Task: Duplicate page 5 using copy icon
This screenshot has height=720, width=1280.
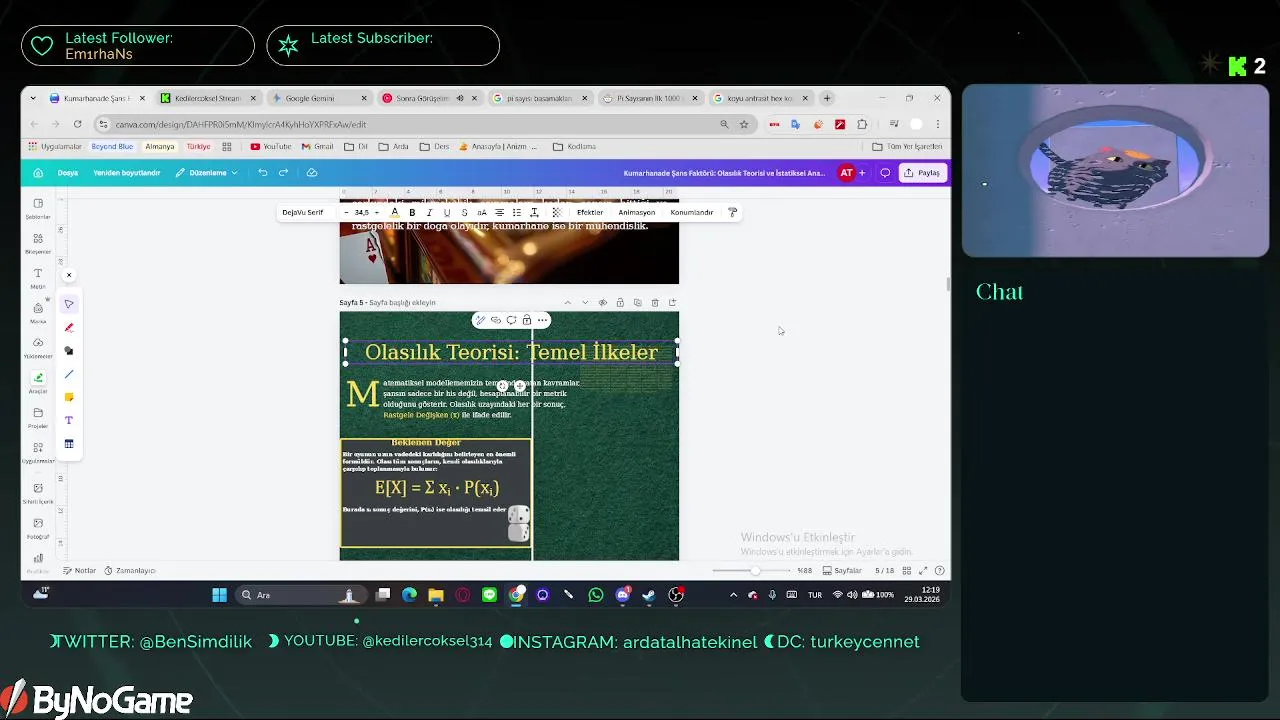Action: (637, 303)
